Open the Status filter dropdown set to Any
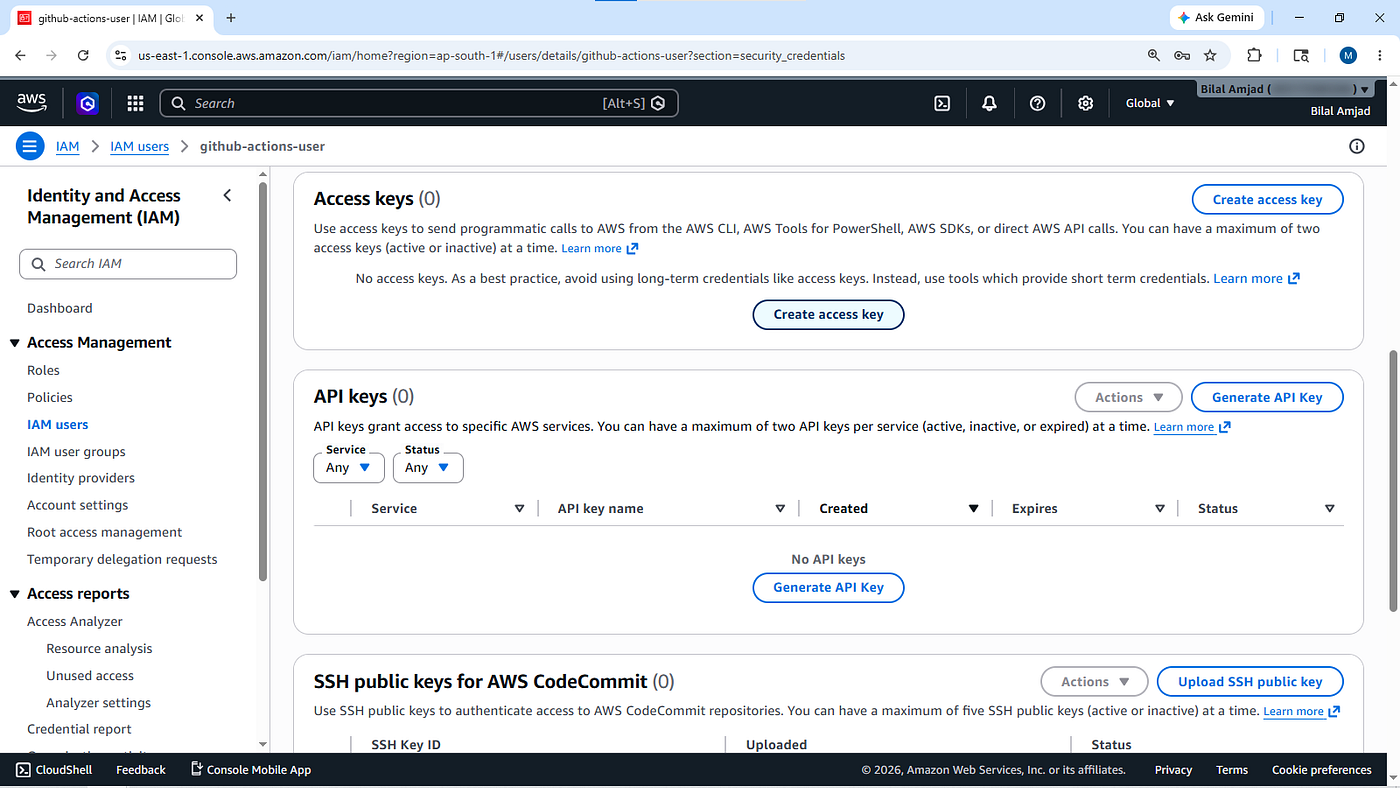Image resolution: width=1400 pixels, height=788 pixels. 427,467
